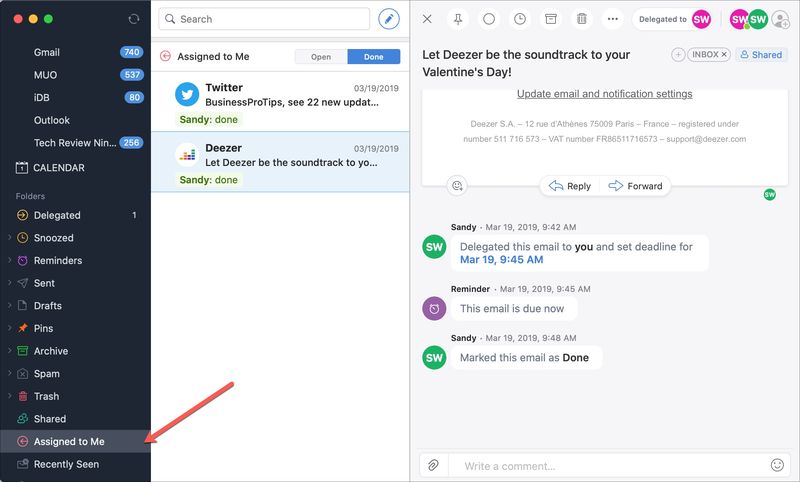
Task: Compose a new email with pencil button
Action: coord(389,19)
